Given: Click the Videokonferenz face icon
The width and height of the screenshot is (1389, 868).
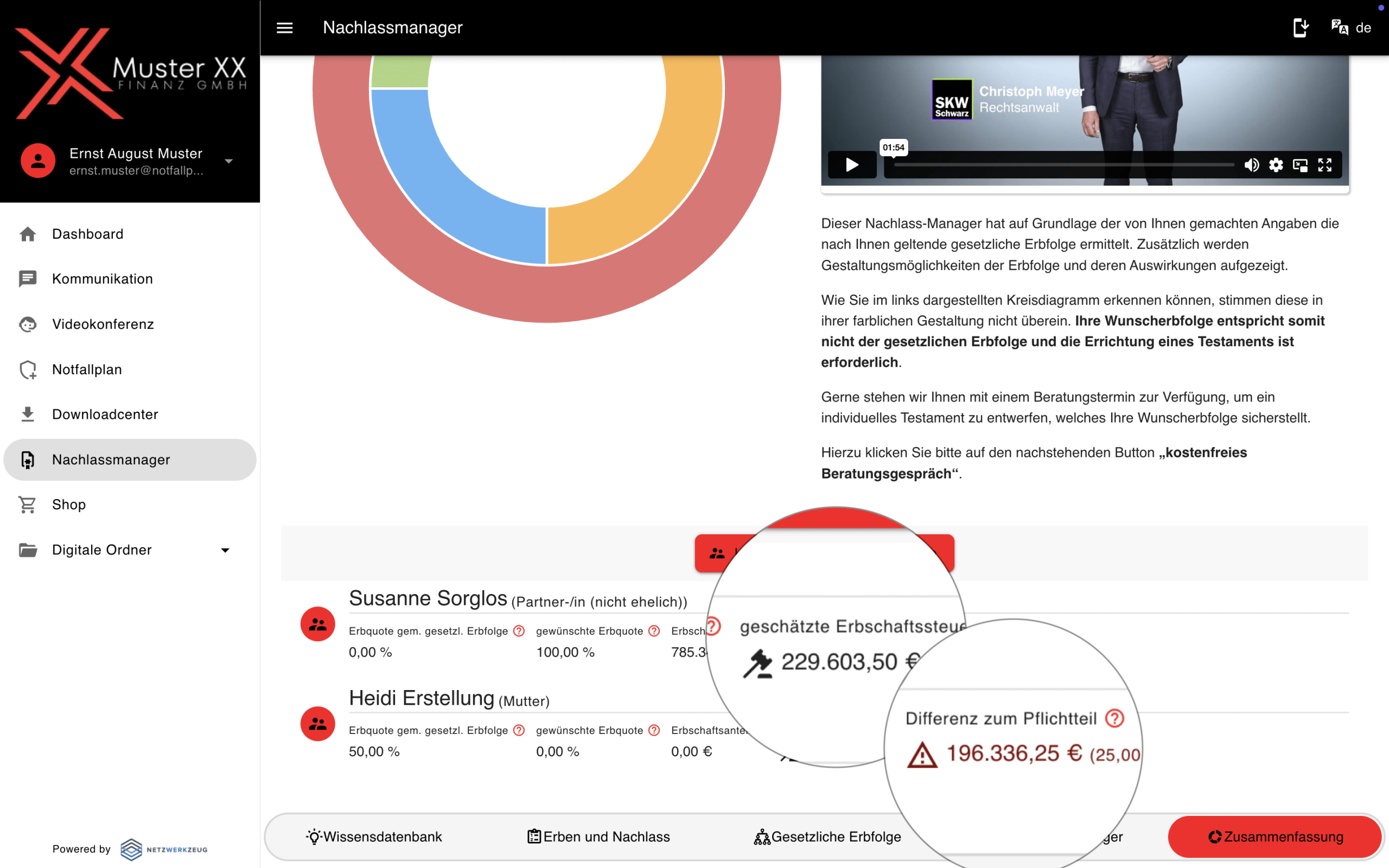Looking at the screenshot, I should 28,324.
